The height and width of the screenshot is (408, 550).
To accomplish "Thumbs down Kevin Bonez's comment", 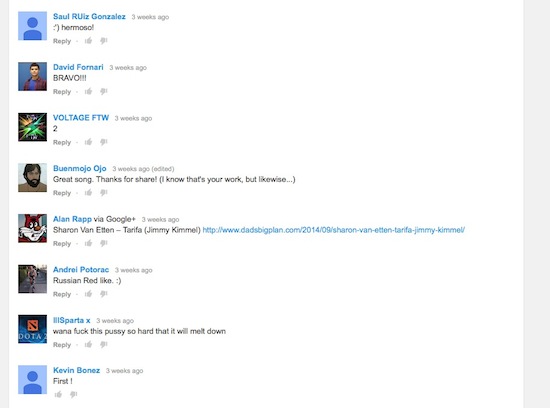I will click(x=73, y=394).
